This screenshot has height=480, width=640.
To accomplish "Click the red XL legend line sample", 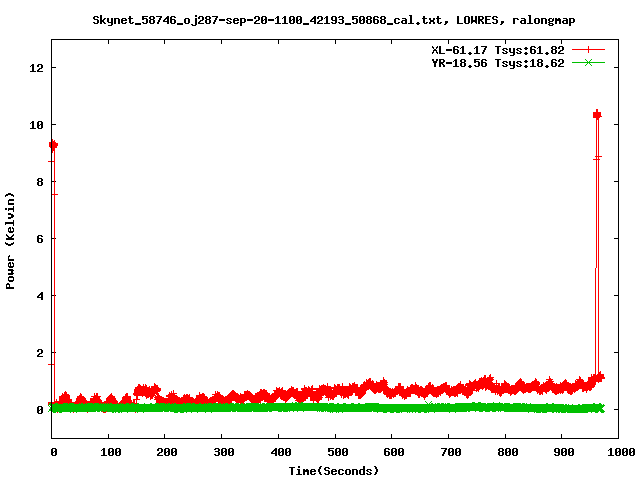I will tap(588, 50).
